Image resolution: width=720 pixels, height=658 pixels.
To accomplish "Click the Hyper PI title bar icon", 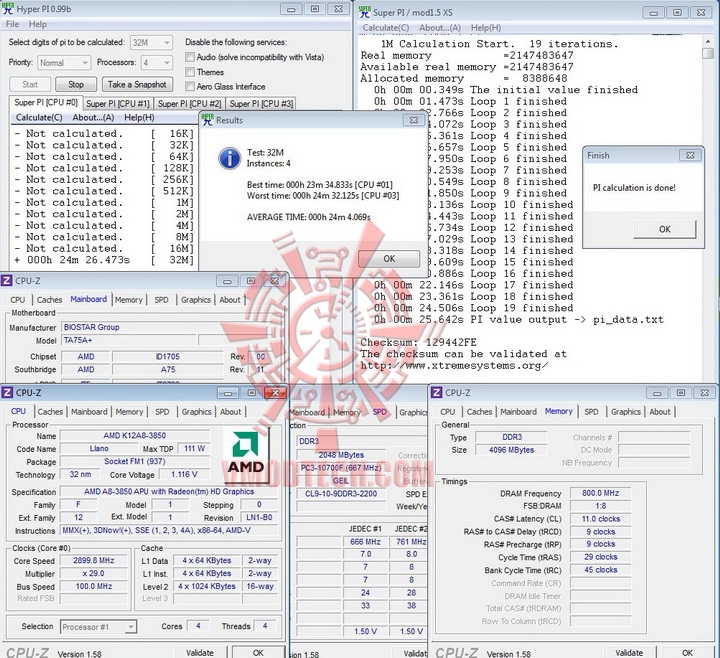I will [7, 8].
